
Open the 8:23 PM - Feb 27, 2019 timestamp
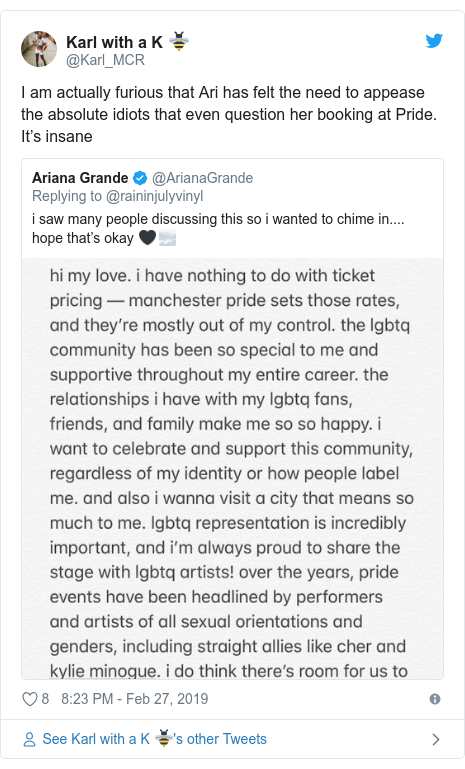tap(134, 699)
